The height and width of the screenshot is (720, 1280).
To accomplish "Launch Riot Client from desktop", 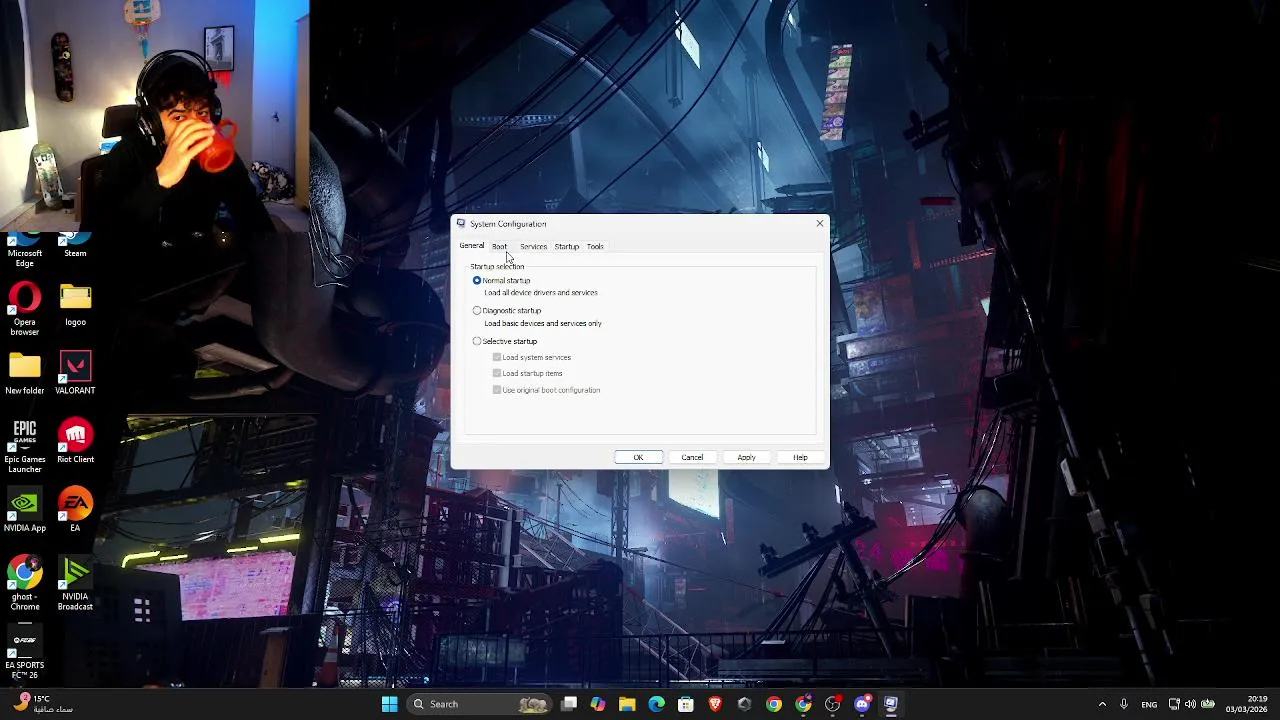I will pyautogui.click(x=75, y=442).
